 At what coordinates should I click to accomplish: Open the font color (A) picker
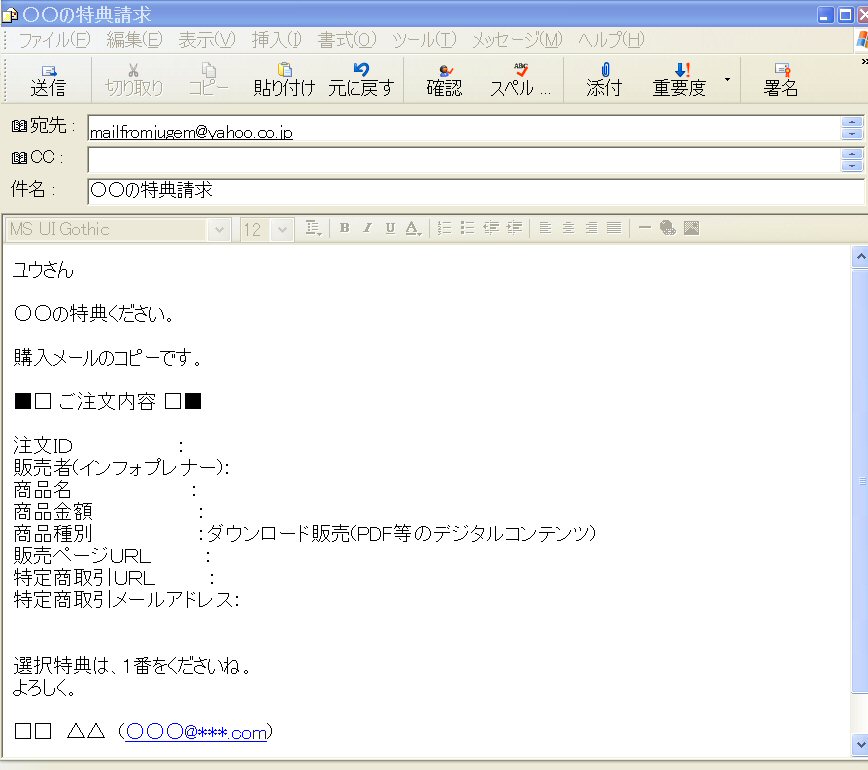click(413, 228)
